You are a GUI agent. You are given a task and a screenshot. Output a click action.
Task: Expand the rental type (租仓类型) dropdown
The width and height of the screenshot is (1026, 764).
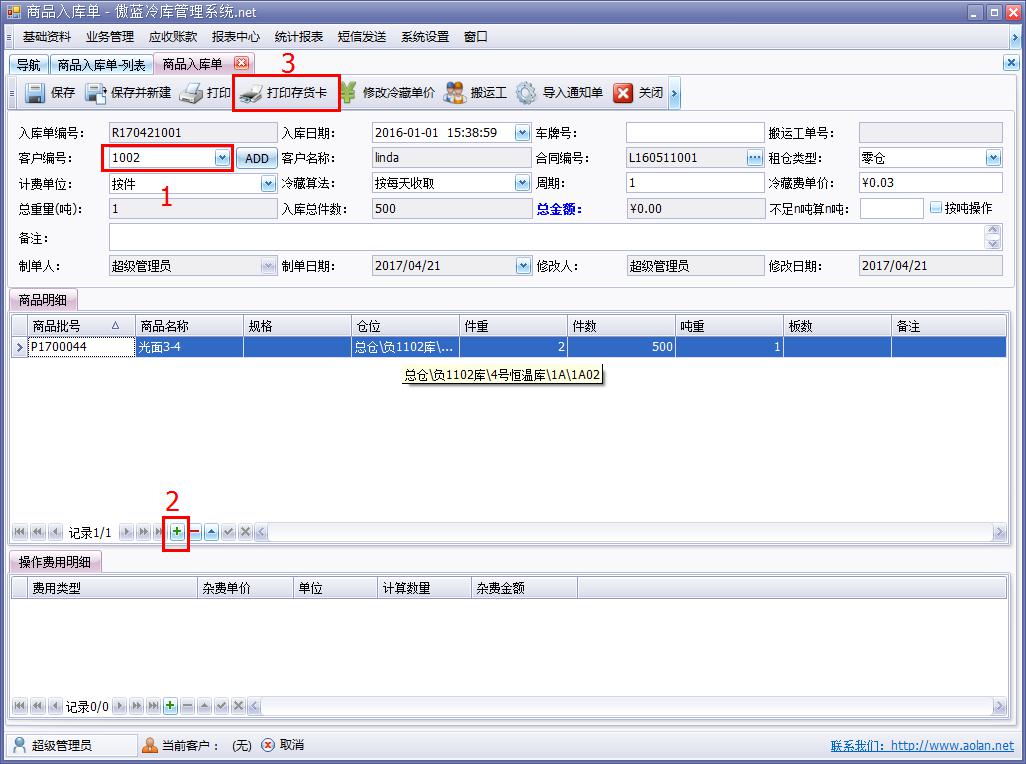coord(993,158)
